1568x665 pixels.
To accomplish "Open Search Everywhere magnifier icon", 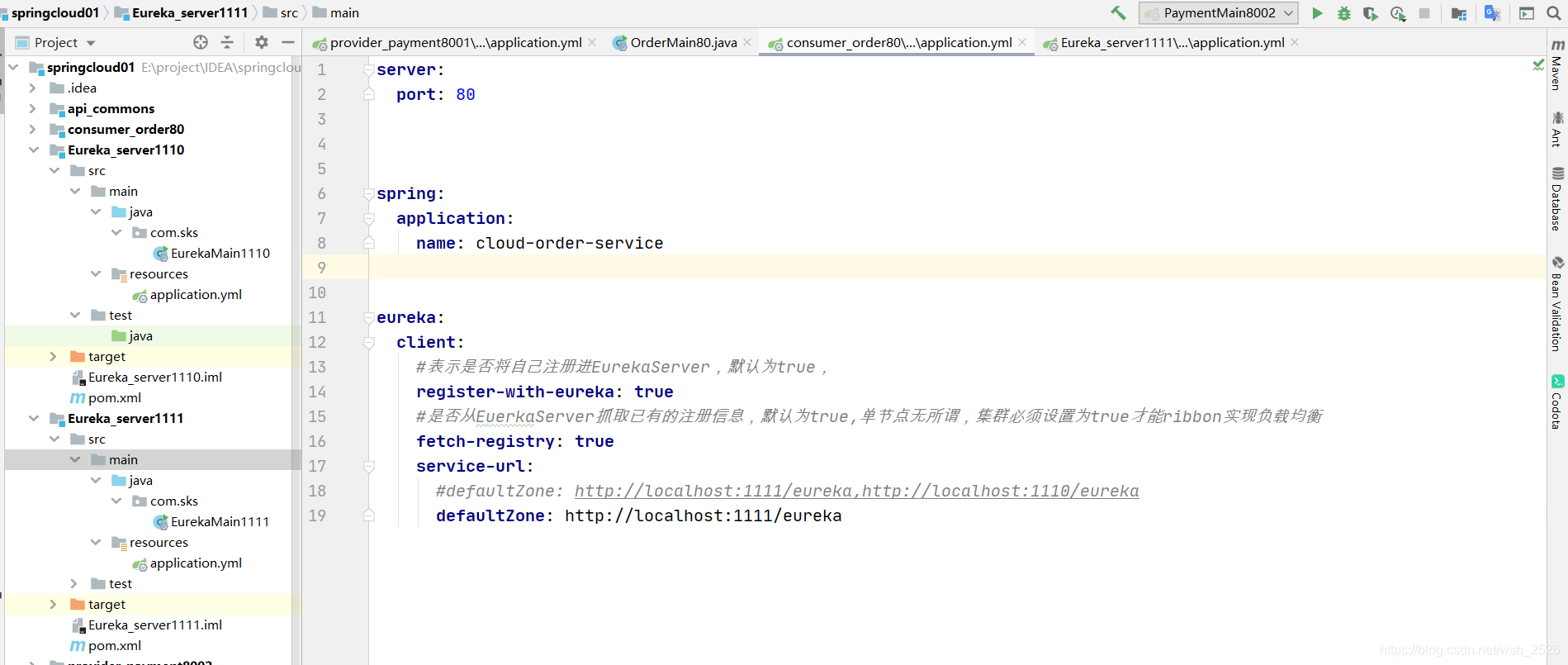I will (x=1553, y=13).
